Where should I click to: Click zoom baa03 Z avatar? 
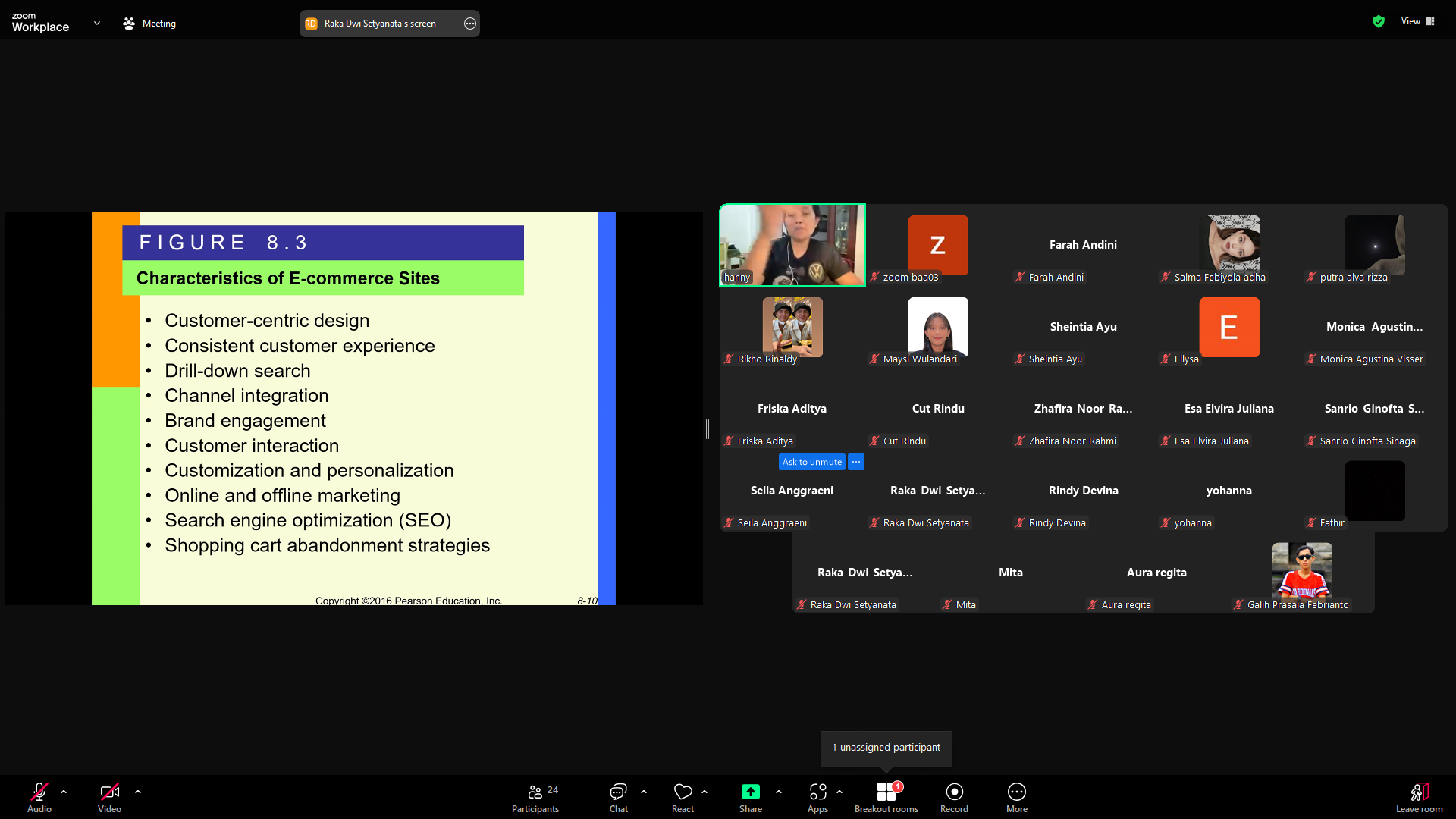pyautogui.click(x=938, y=245)
